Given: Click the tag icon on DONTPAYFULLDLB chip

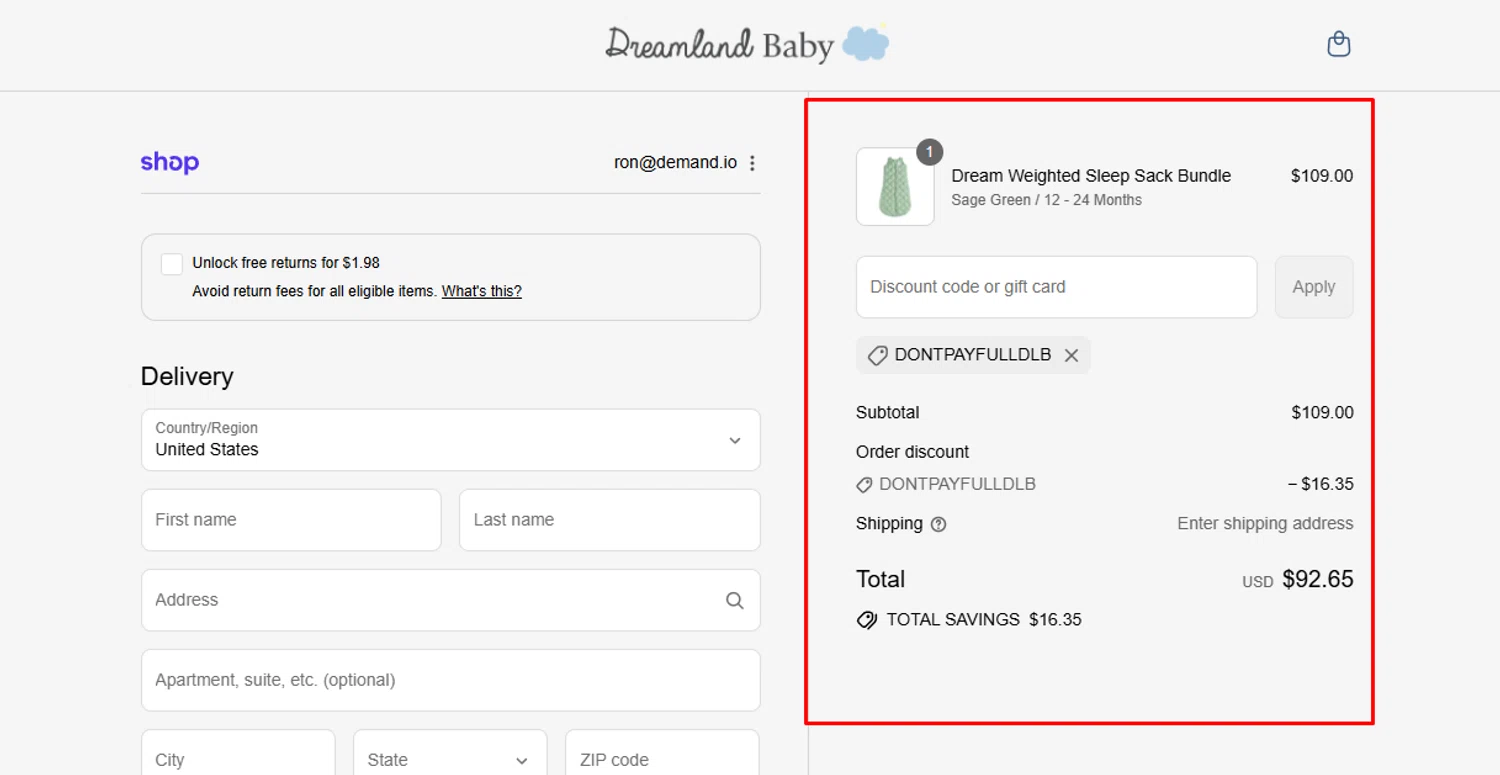Looking at the screenshot, I should pos(878,355).
